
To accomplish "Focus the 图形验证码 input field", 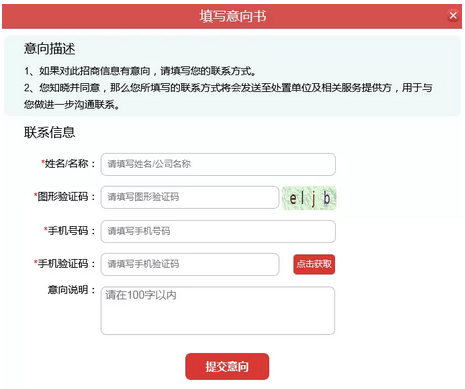I will click(190, 197).
